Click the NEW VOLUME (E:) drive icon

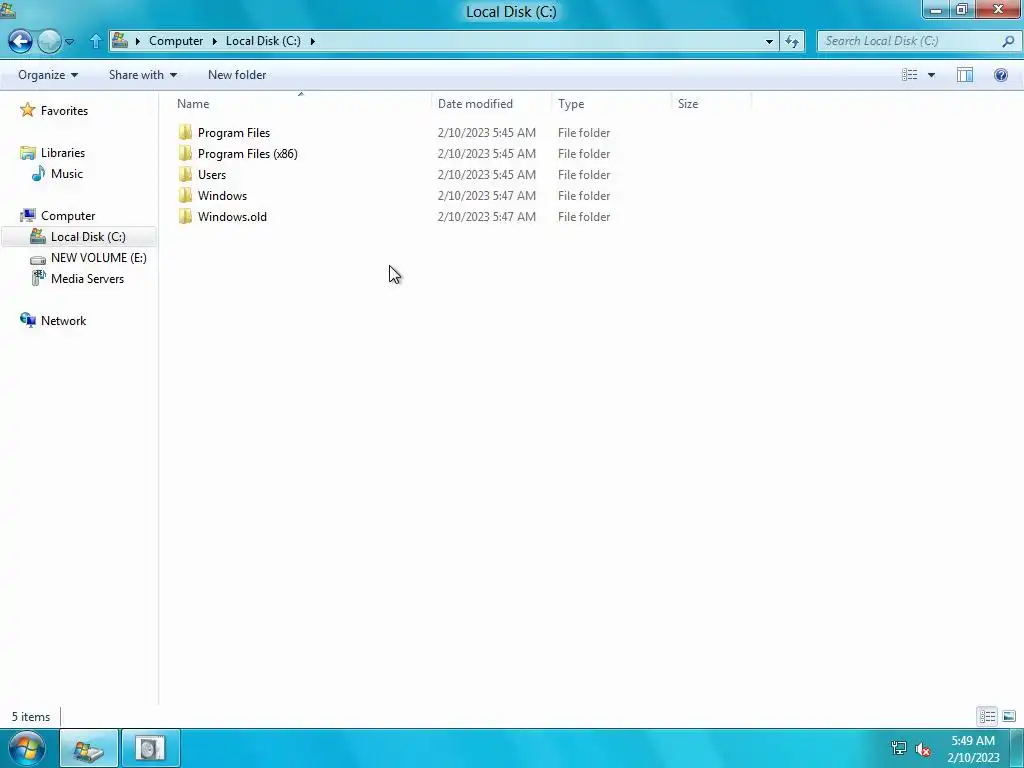(x=38, y=259)
